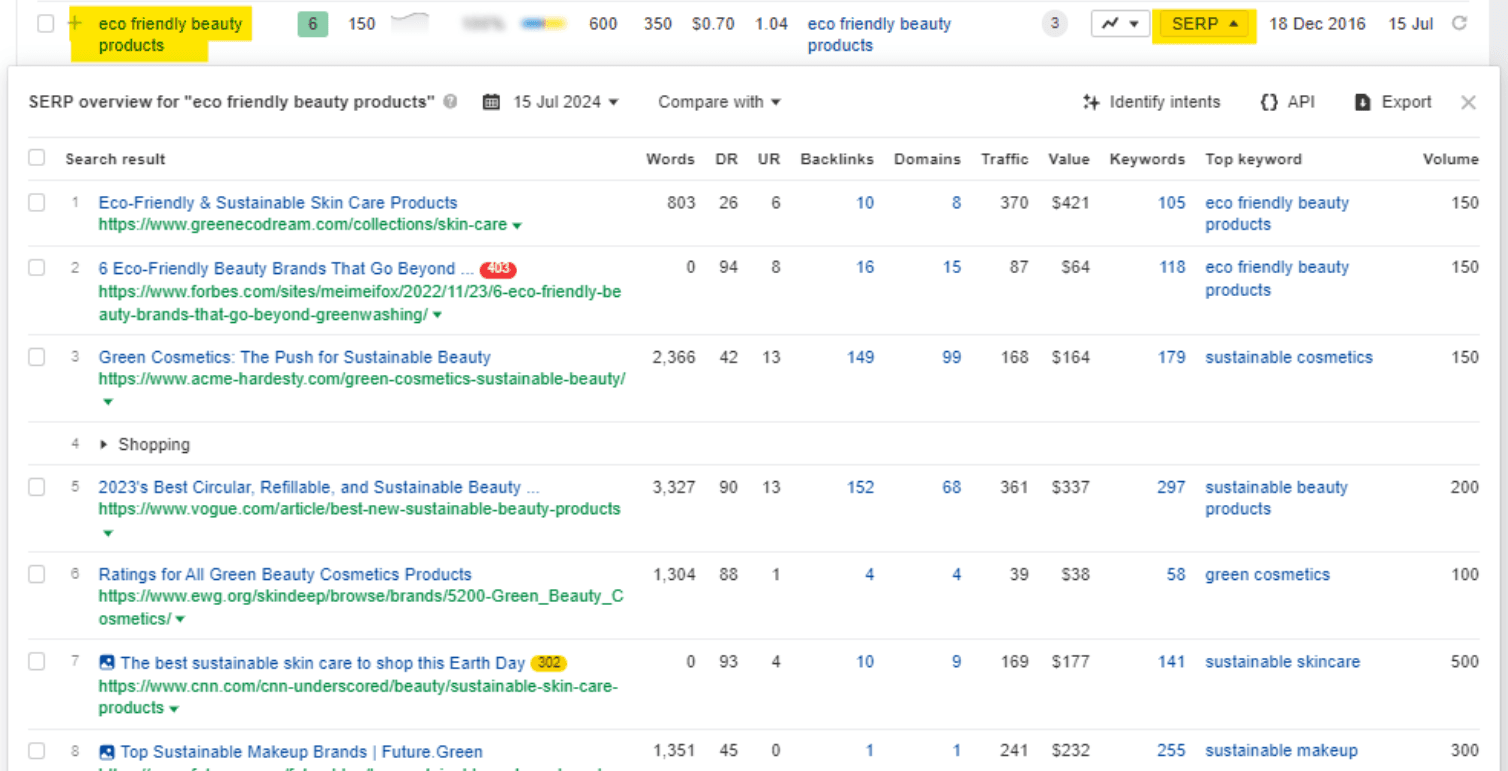Sort by Traffic column header

[x=1004, y=159]
